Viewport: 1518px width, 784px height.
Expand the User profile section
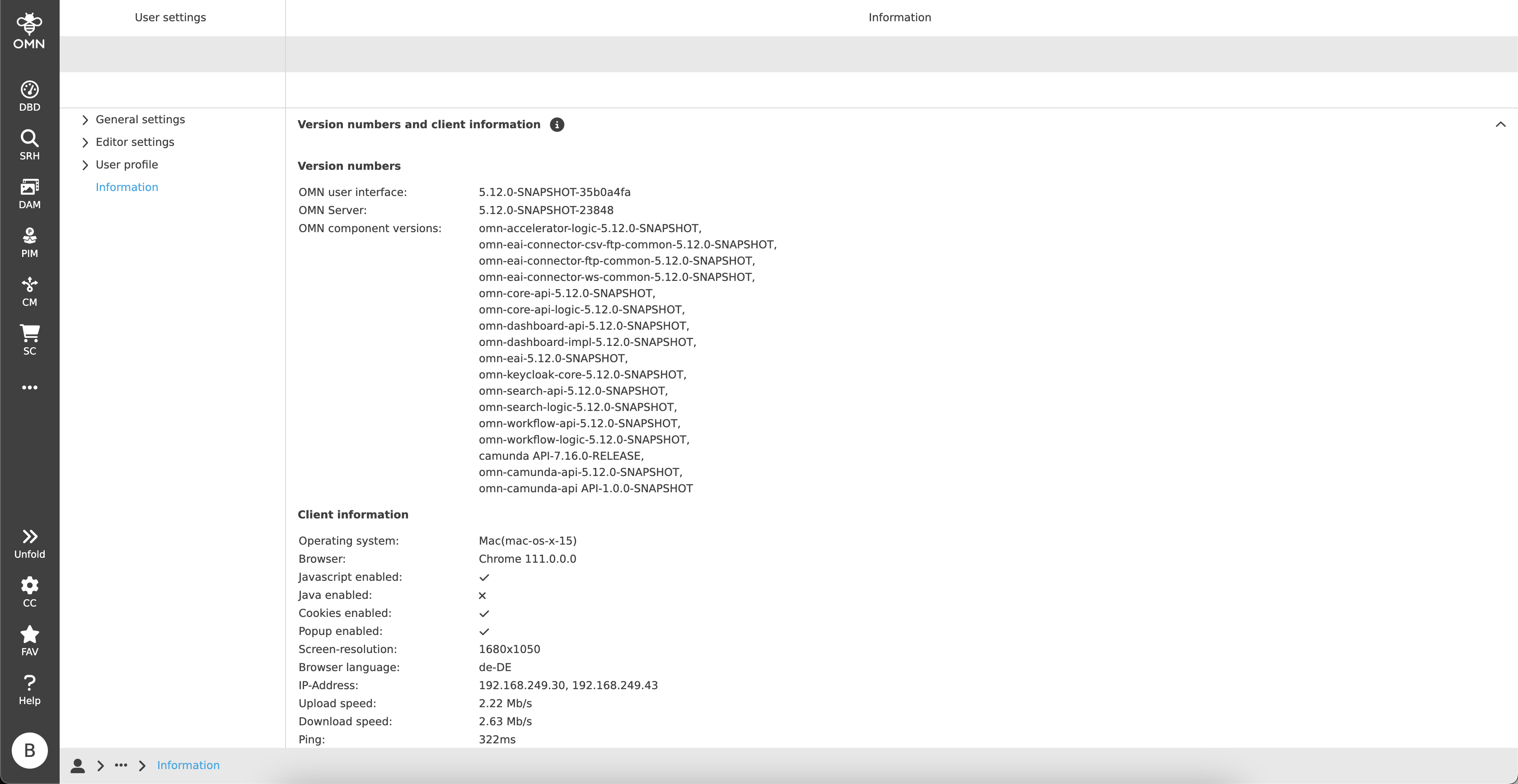pos(126,164)
